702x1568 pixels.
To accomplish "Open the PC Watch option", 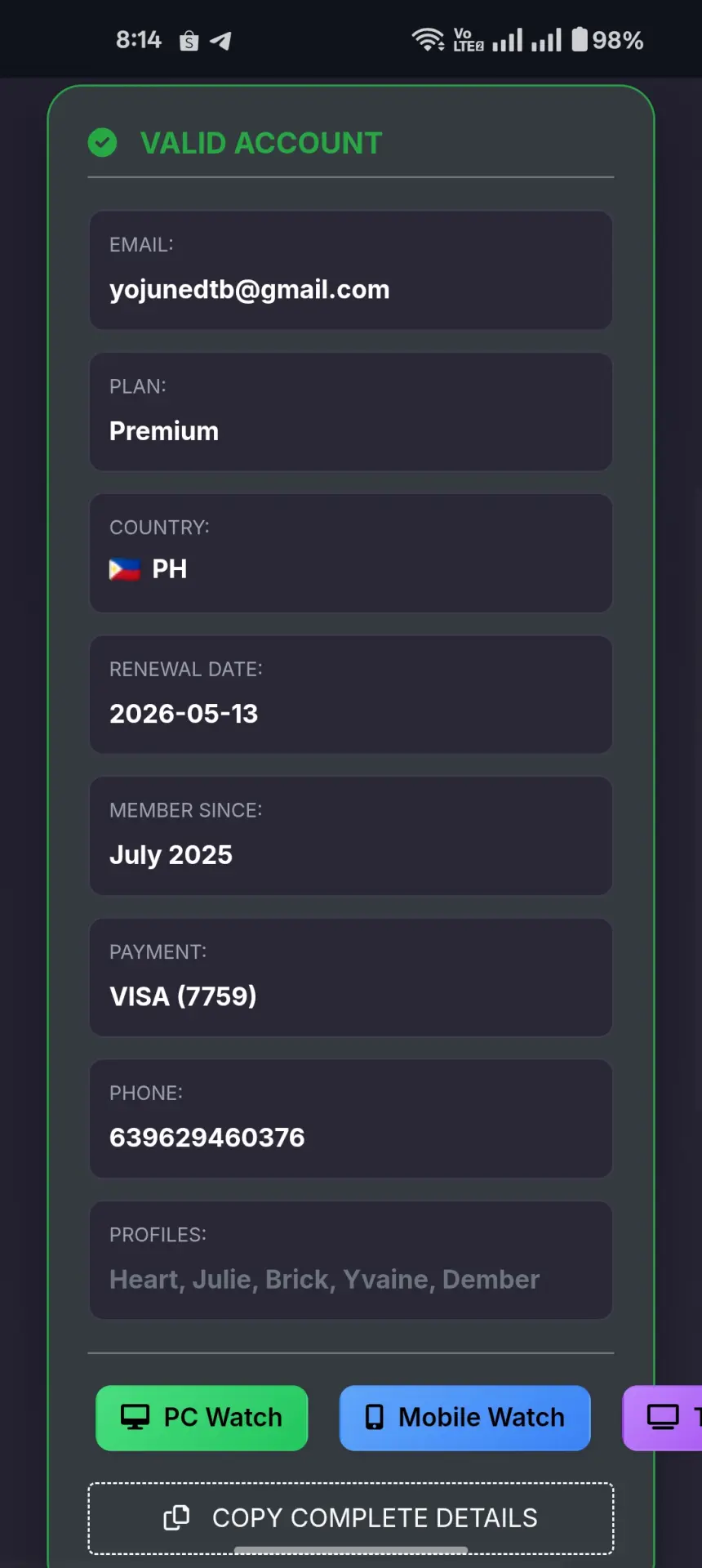I will [202, 1418].
